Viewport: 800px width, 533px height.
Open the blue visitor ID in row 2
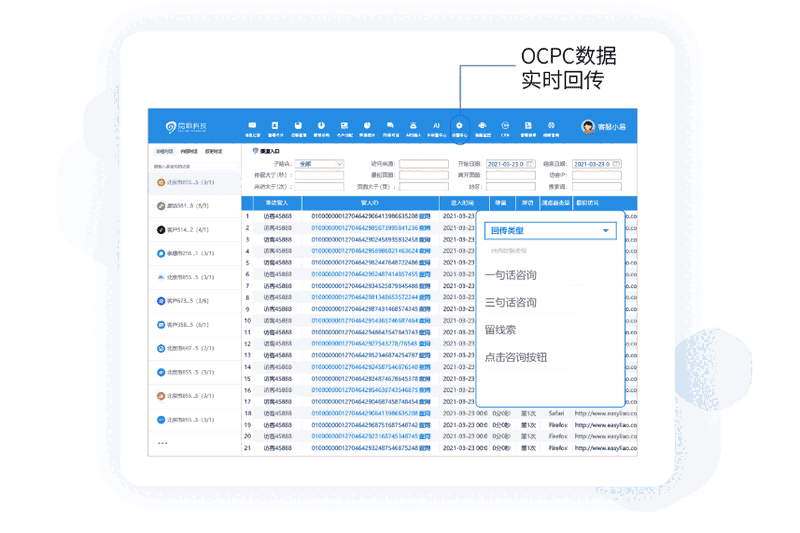[364, 228]
